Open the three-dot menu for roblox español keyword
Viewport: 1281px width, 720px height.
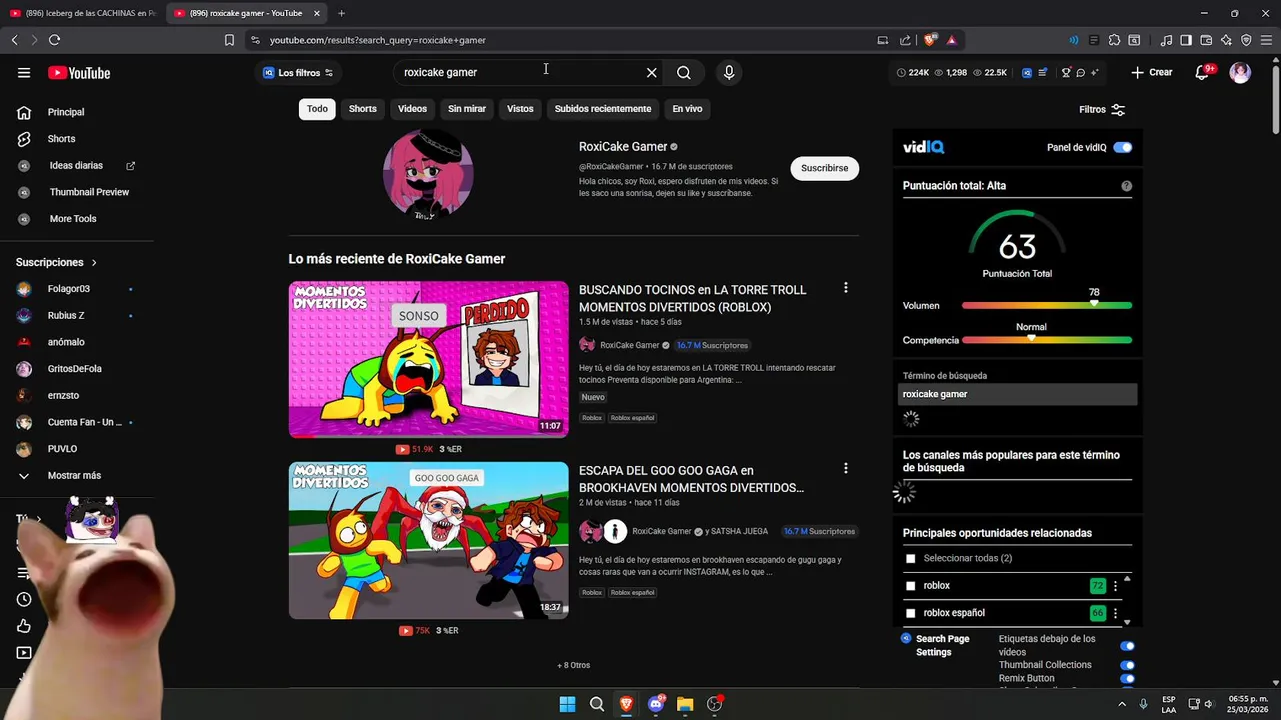pos(1115,613)
